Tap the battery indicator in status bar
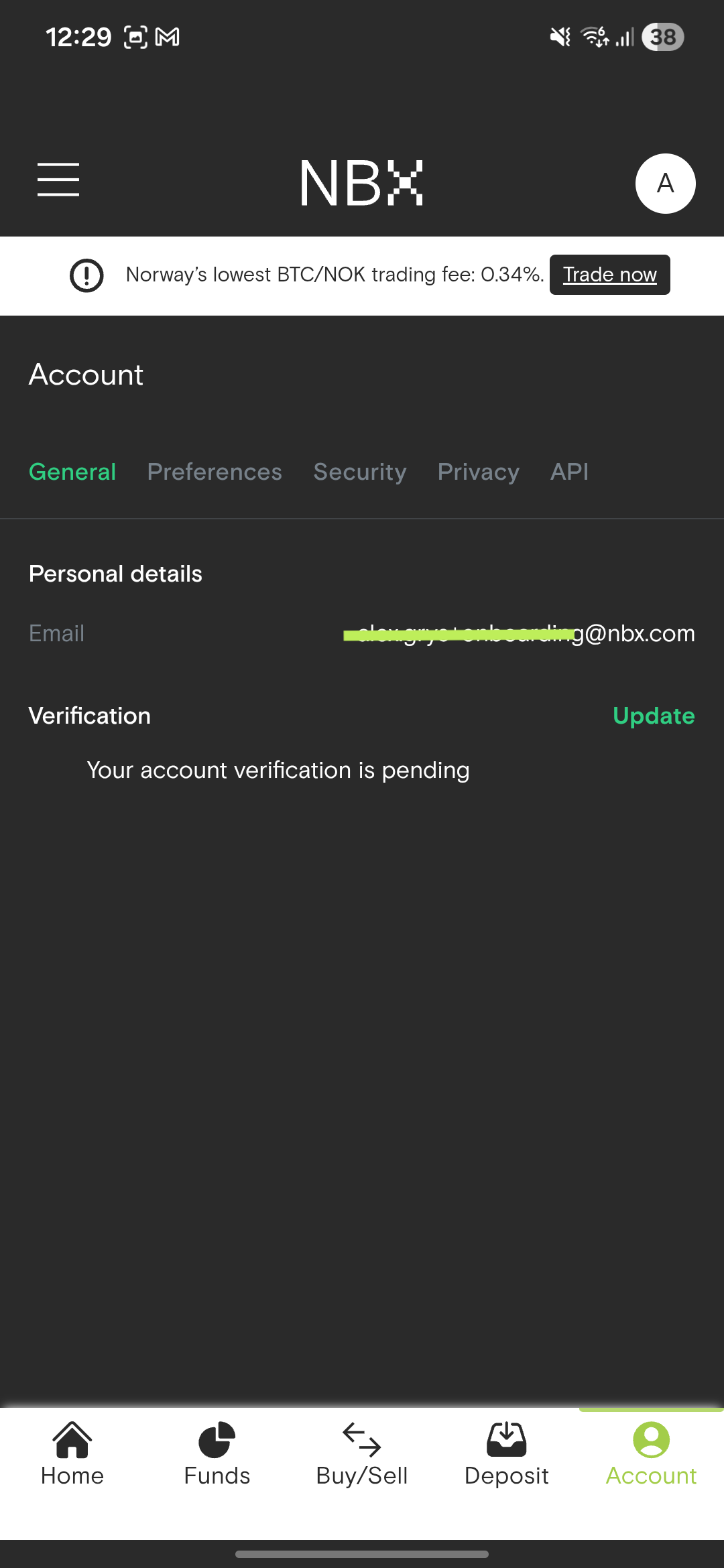 (663, 37)
